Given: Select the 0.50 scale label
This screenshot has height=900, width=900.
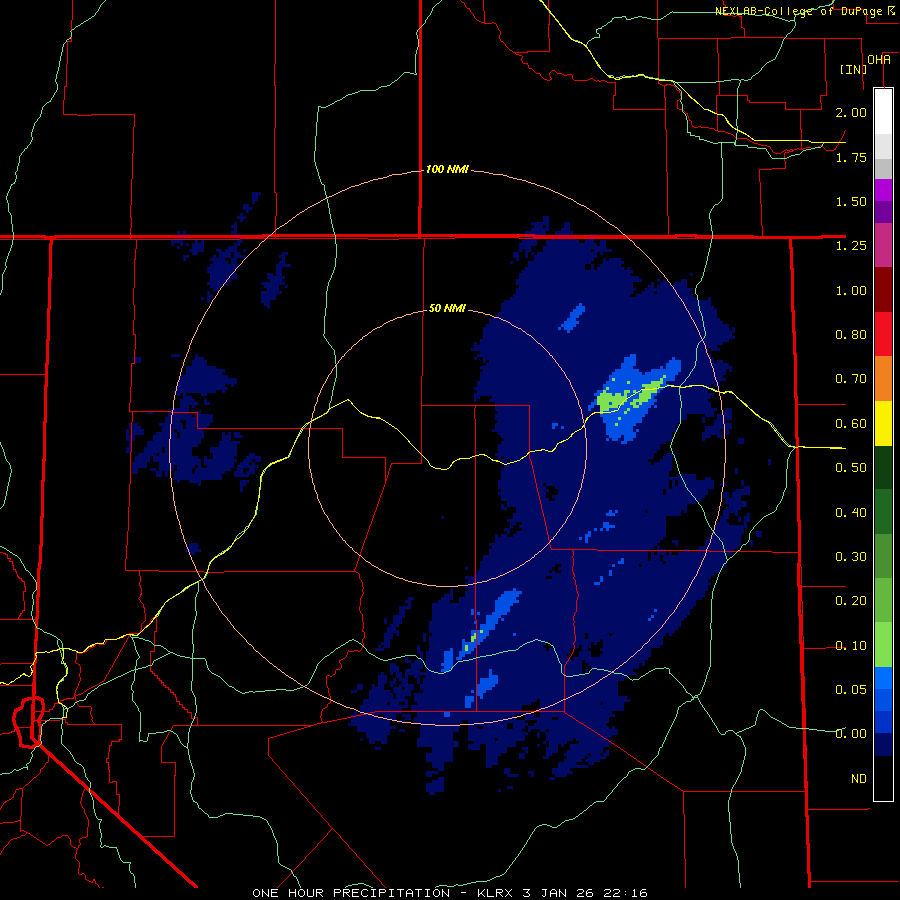Looking at the screenshot, I should (851, 468).
